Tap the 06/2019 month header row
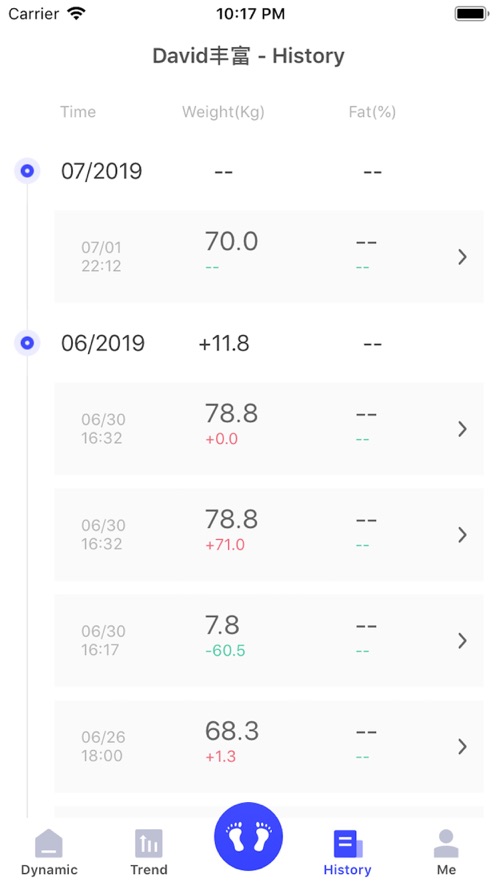The image size is (497, 883). [248, 342]
